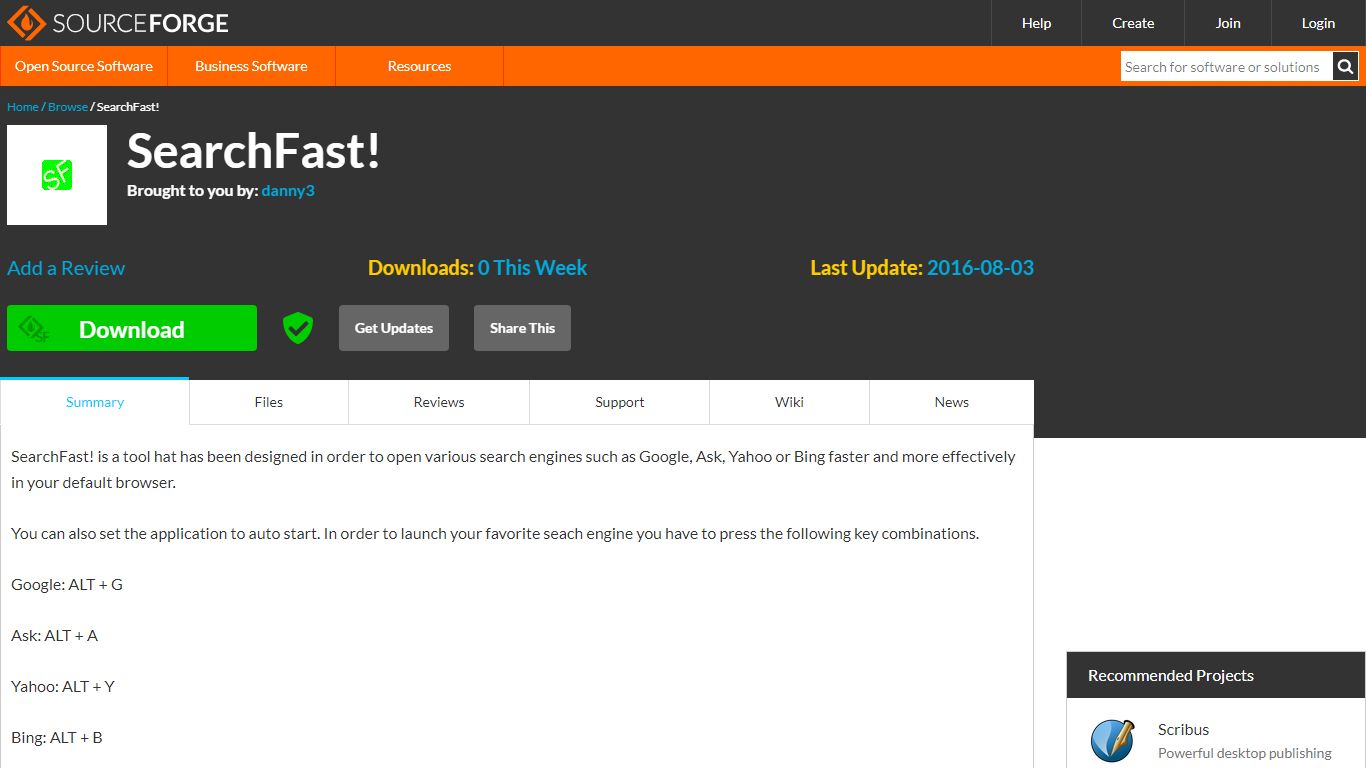Click the search magnifier icon

click(1346, 67)
